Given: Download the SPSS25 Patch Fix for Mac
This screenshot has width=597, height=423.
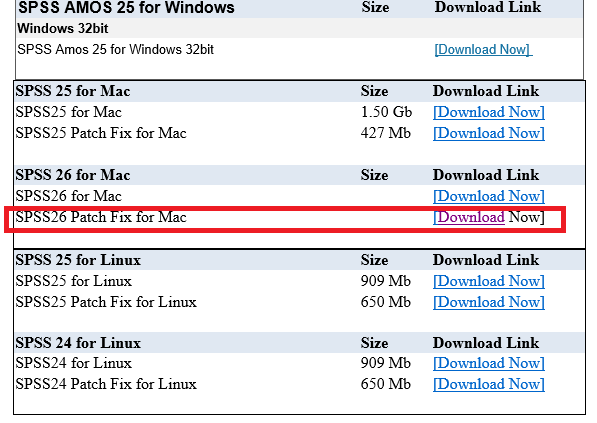Looking at the screenshot, I should tap(489, 133).
